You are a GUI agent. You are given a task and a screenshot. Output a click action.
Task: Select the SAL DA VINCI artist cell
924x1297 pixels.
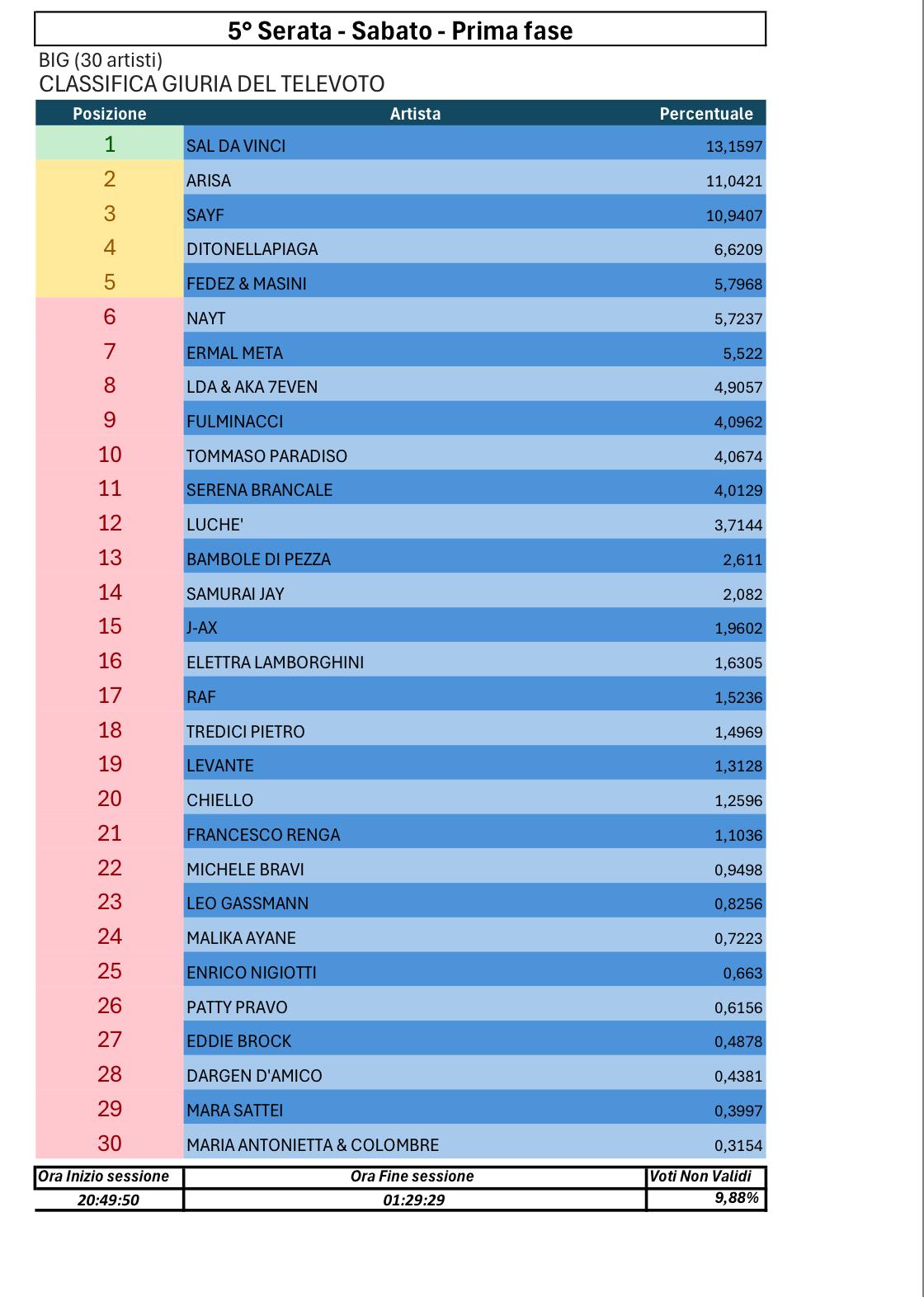tap(236, 146)
